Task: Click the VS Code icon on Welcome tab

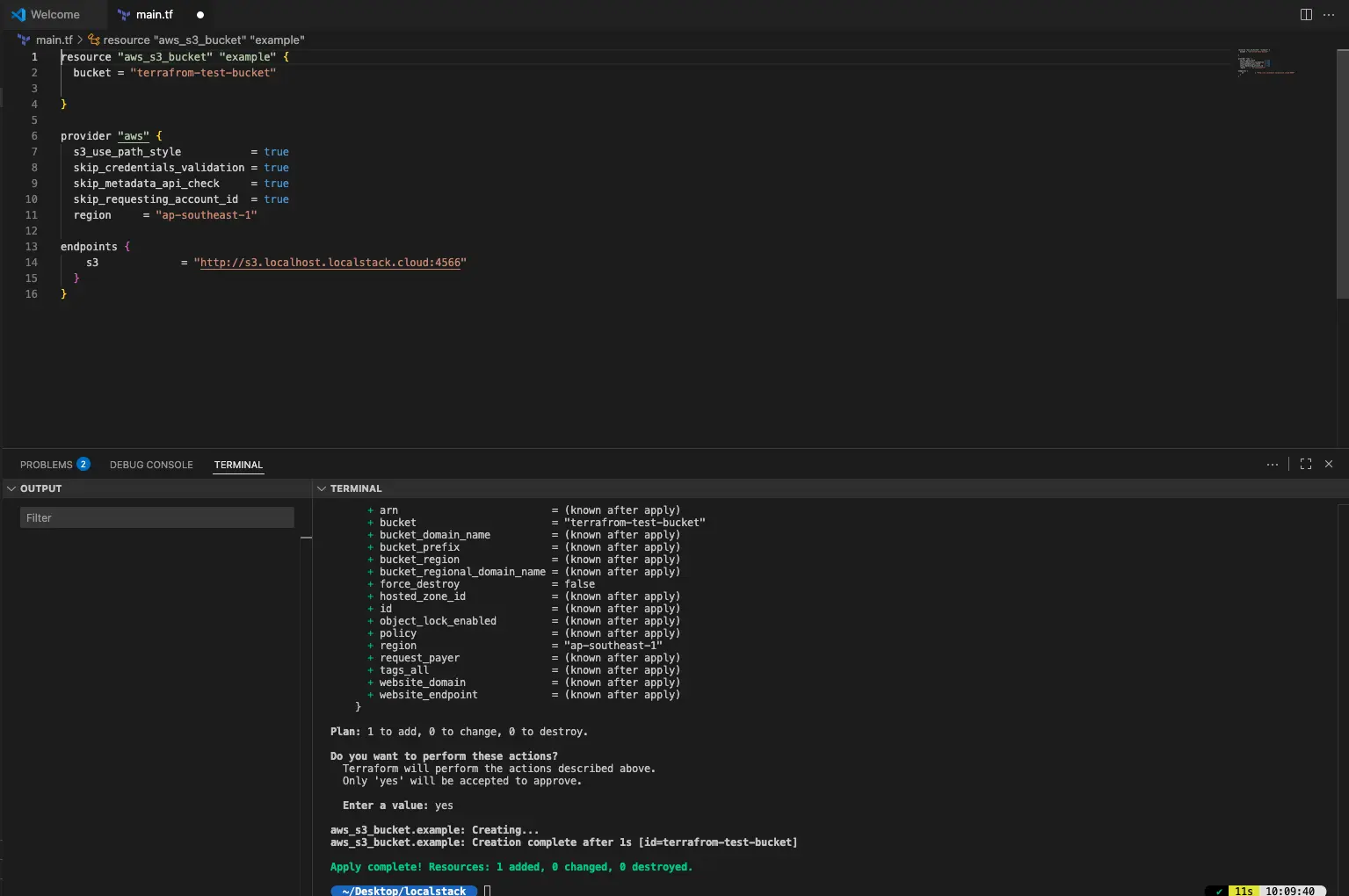Action: (18, 15)
